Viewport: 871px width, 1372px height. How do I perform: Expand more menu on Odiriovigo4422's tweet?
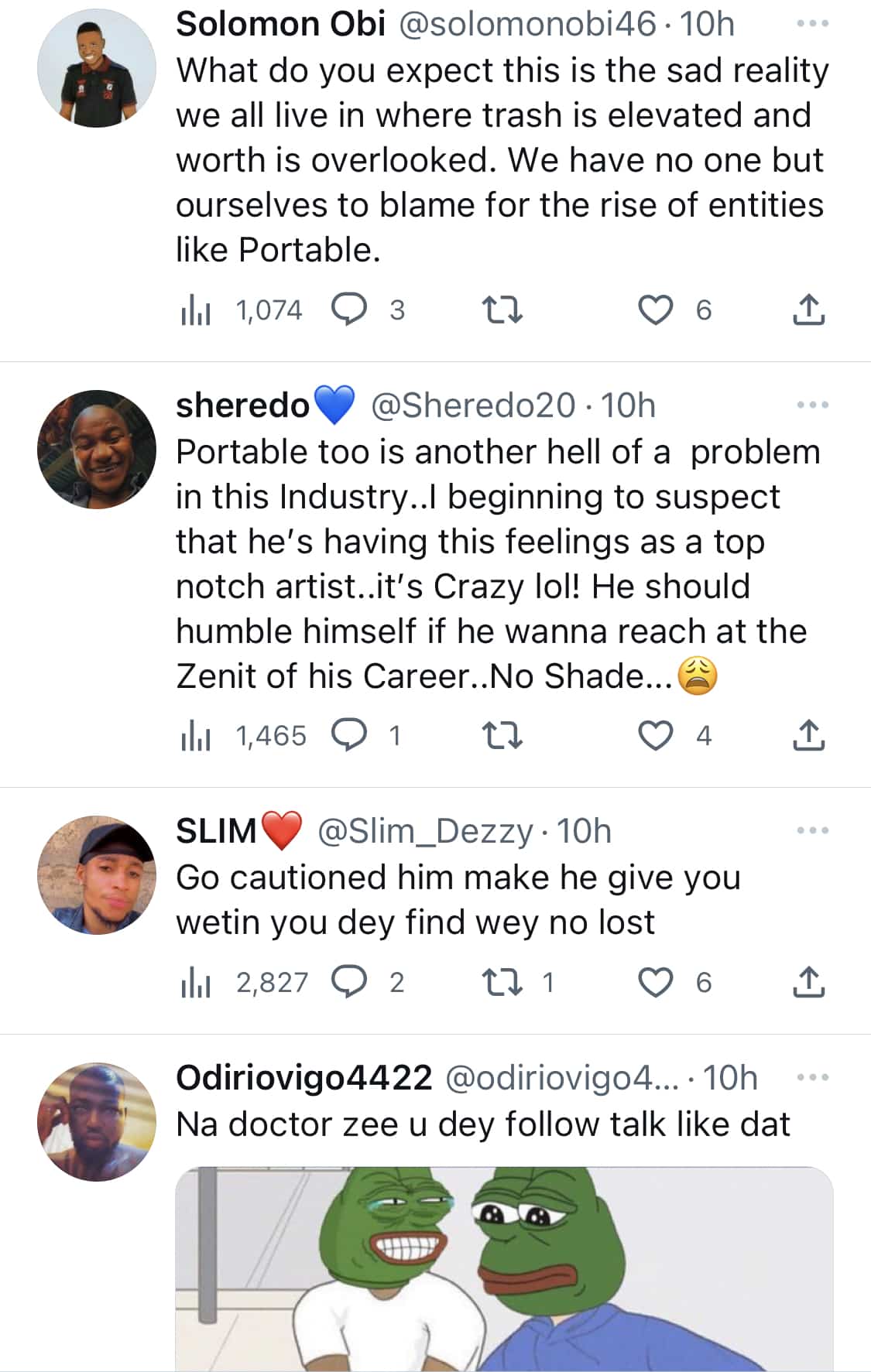point(812,1077)
